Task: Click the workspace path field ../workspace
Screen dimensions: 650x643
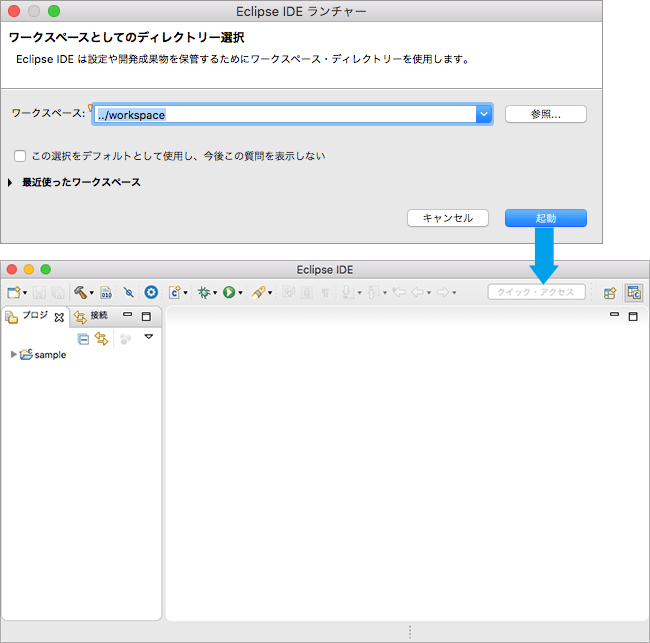Action: point(285,114)
